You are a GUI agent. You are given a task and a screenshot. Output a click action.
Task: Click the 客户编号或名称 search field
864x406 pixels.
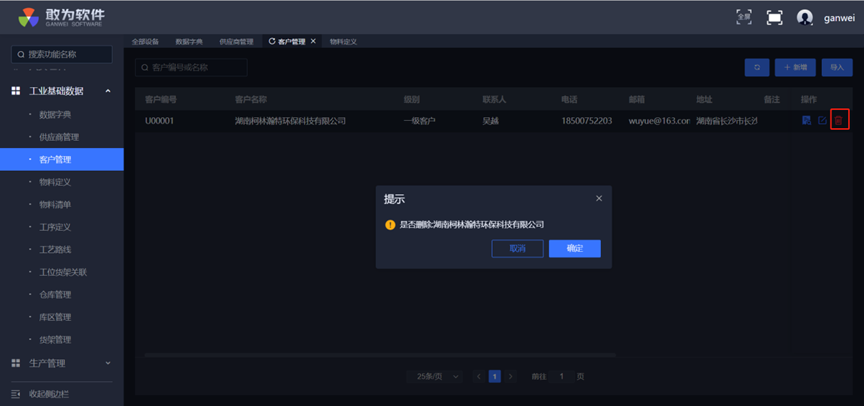pos(190,67)
